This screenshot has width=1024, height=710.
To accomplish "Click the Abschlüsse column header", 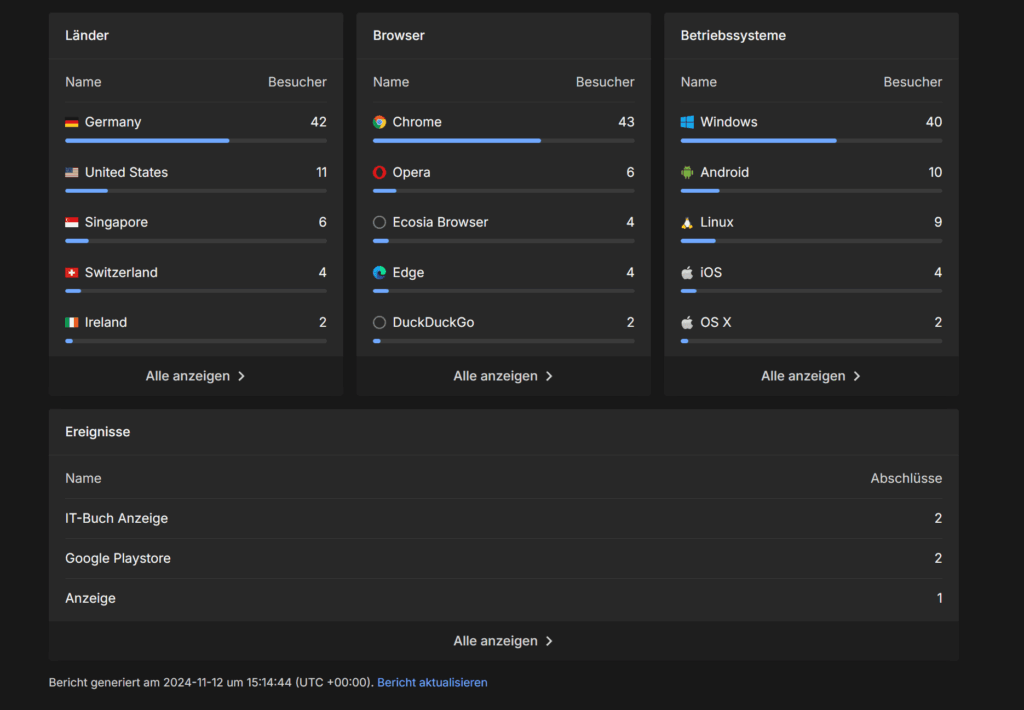I will (906, 478).
